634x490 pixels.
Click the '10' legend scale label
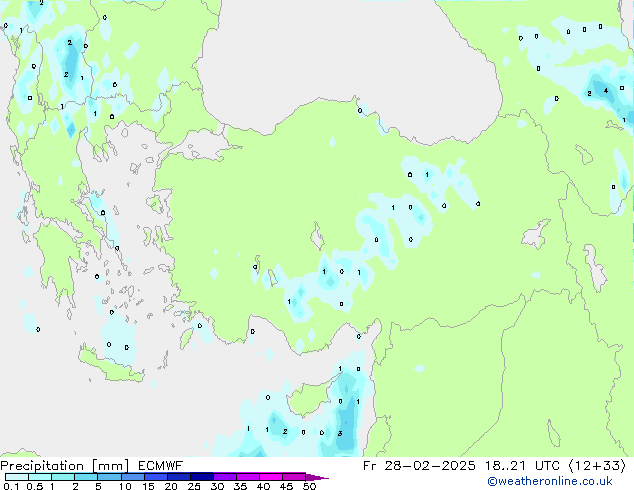(x=125, y=486)
